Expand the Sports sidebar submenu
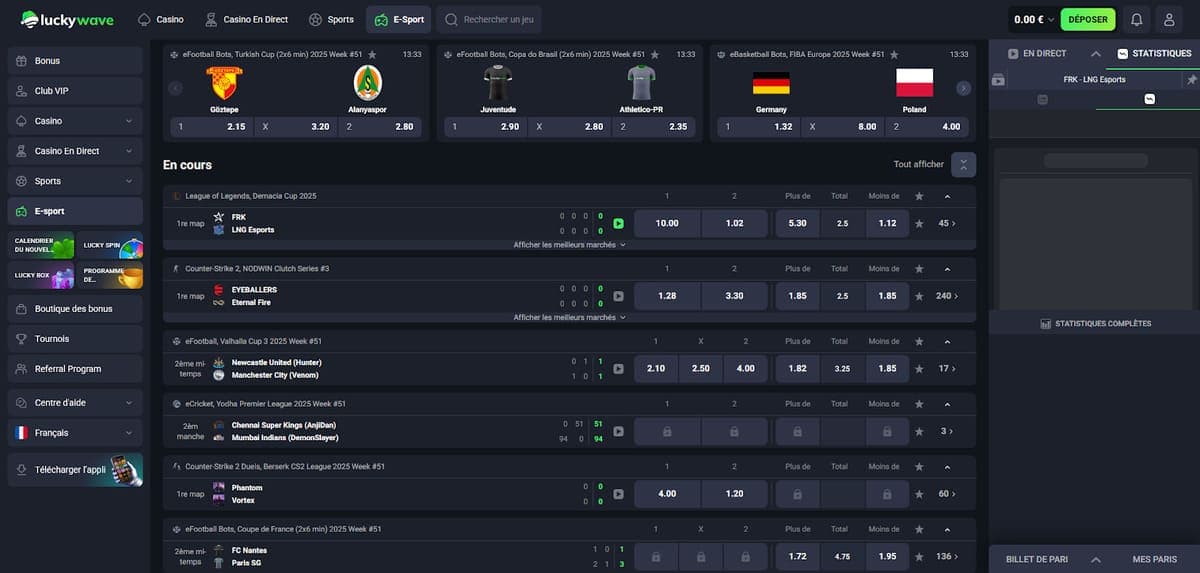1200x573 pixels. [x=129, y=181]
